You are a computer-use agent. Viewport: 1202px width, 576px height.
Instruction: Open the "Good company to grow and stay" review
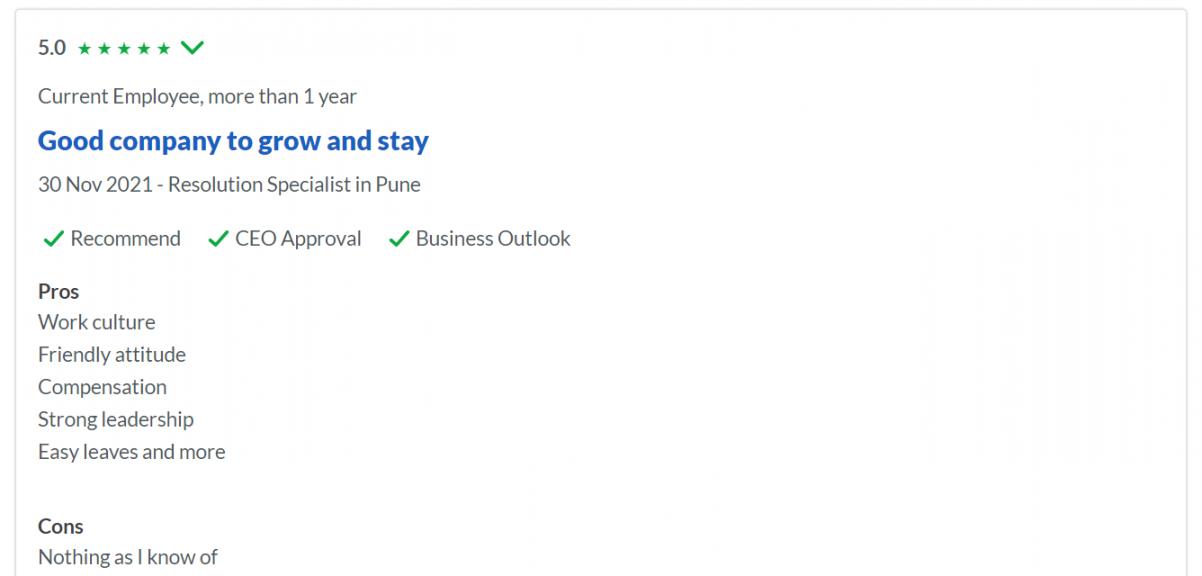tap(233, 141)
